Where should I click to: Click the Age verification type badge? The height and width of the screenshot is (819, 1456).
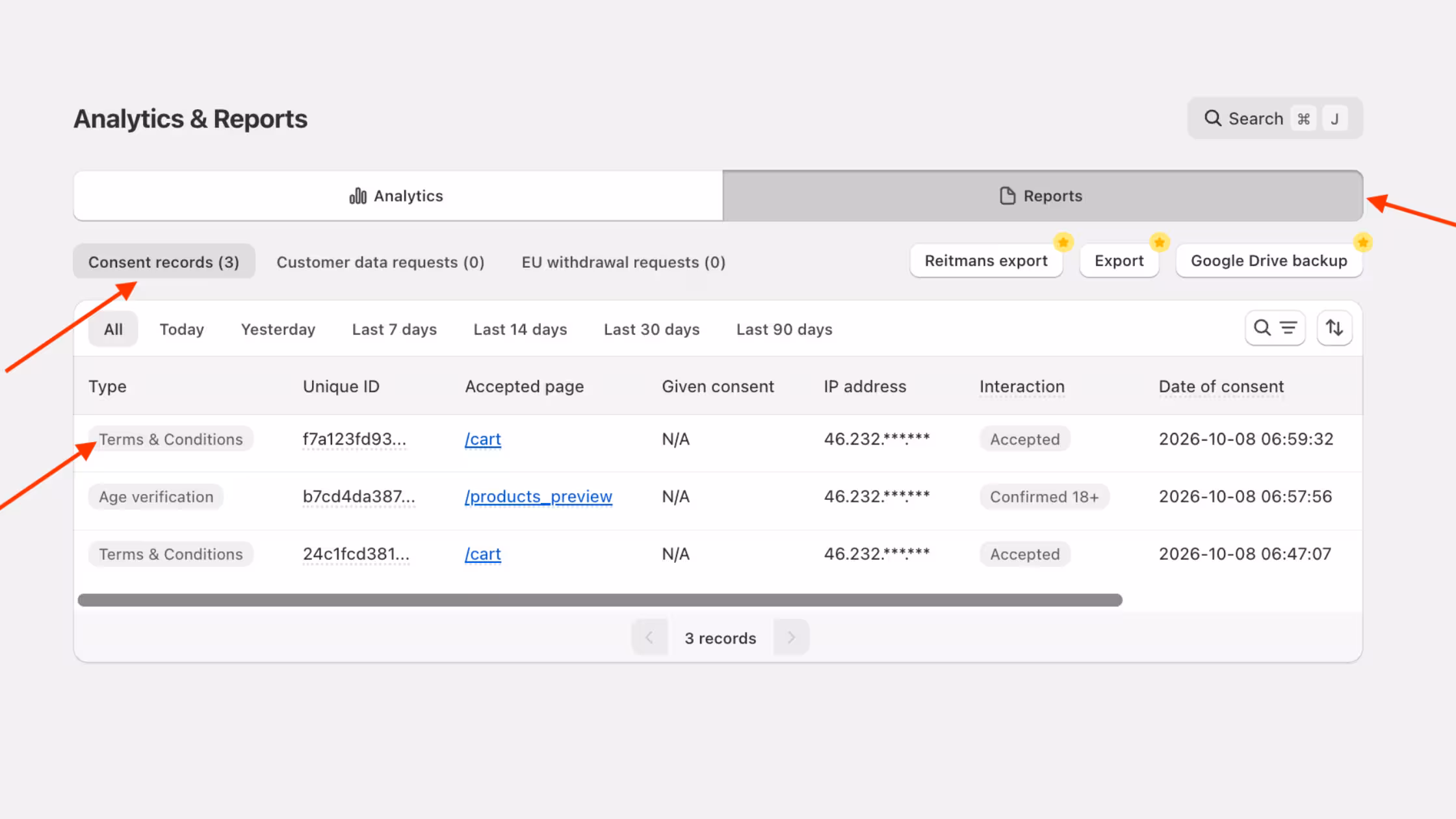pos(156,497)
